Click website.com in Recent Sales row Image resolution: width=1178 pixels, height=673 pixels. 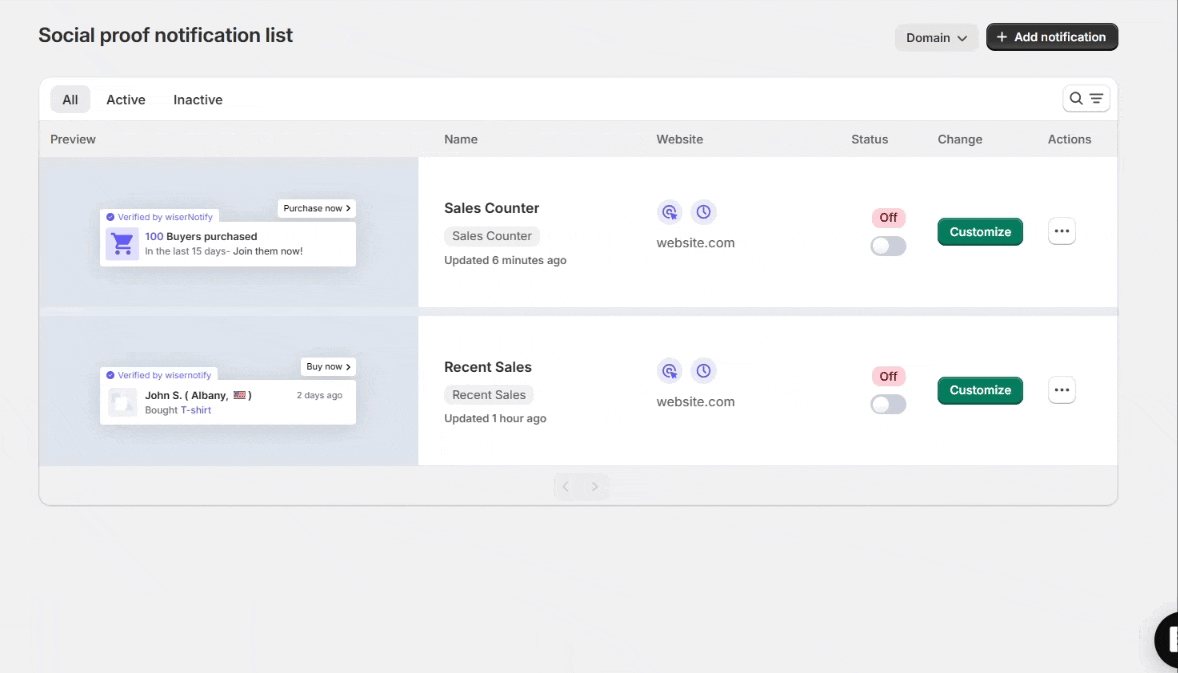point(696,401)
